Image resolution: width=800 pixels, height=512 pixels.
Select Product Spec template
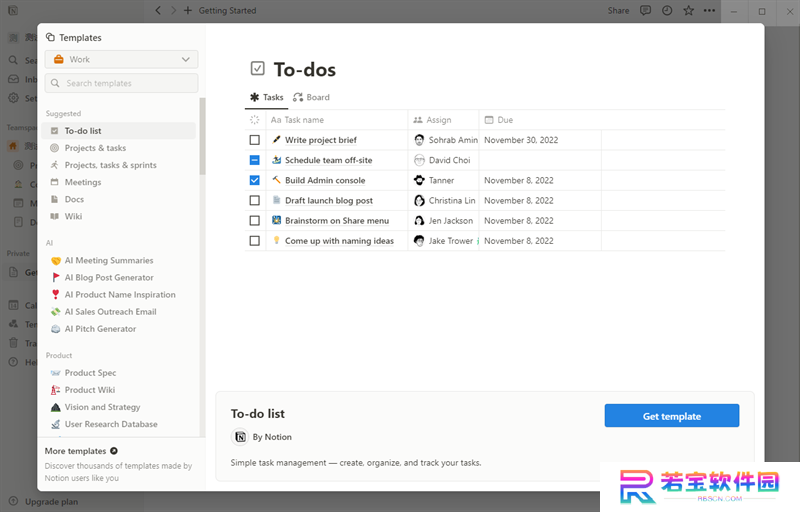[x=118, y=373]
